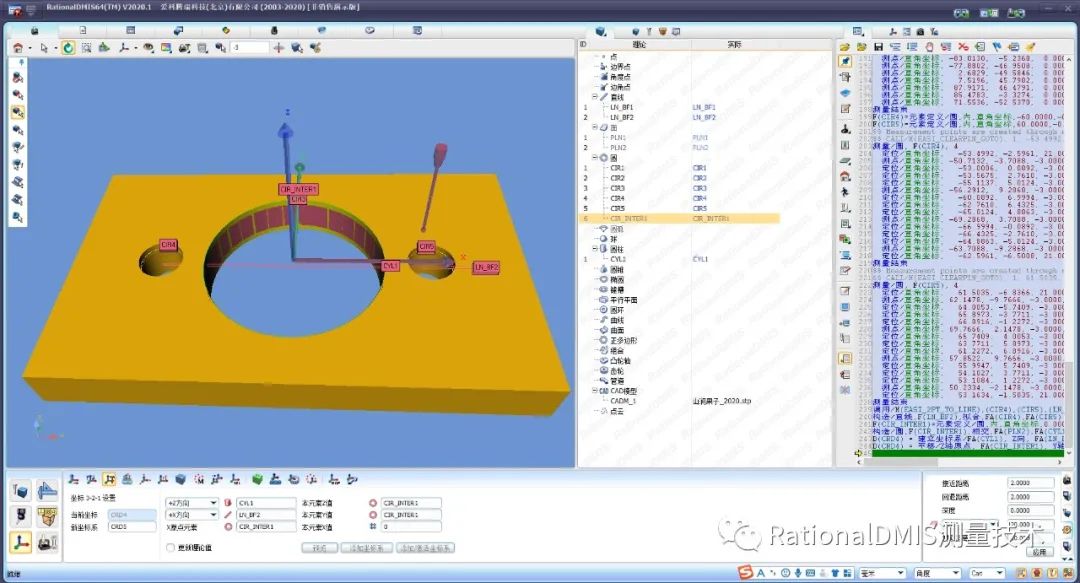This screenshot has height=583, width=1080.
Task: Click the Sogou input method S icon
Action: pos(745,573)
